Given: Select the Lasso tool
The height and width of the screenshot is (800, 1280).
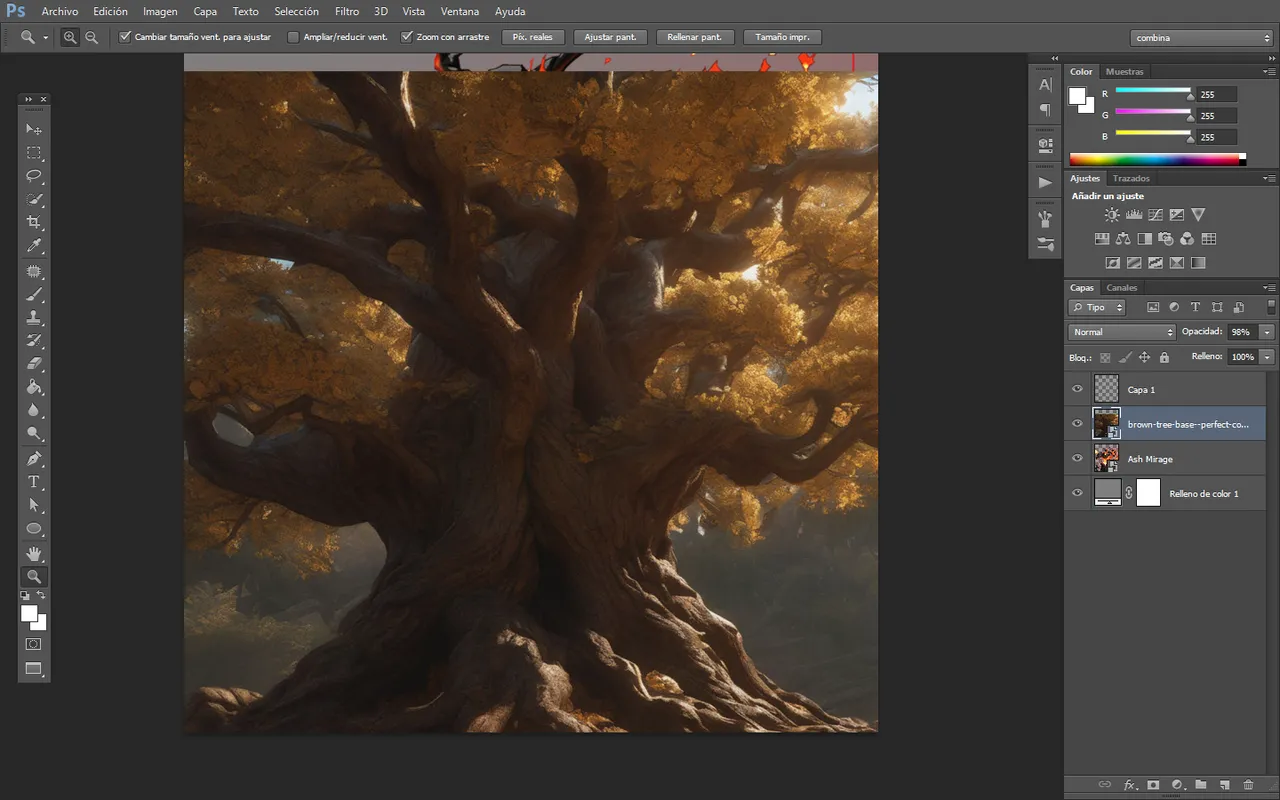Looking at the screenshot, I should coord(34,176).
